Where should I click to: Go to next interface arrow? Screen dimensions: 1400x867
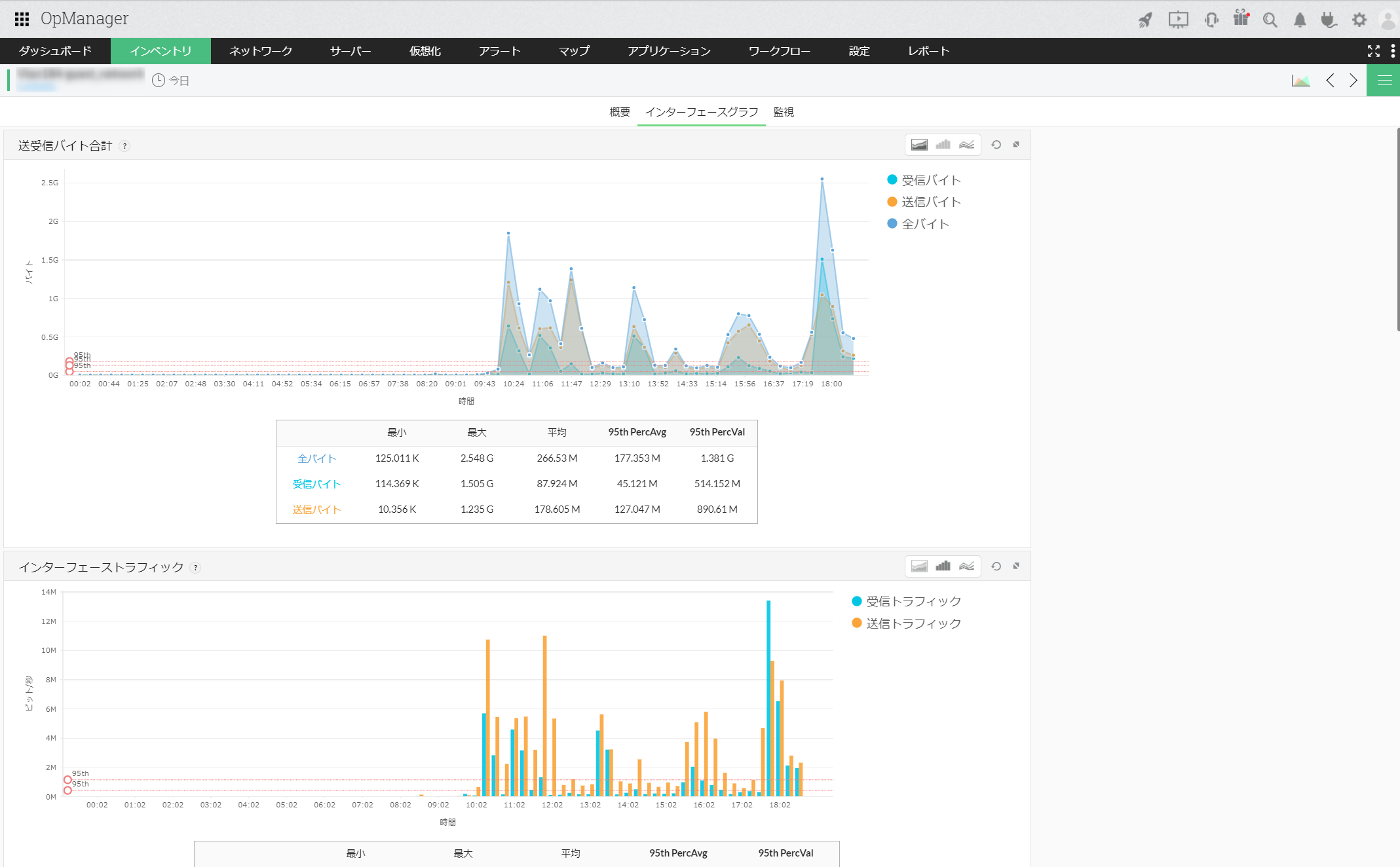[1353, 81]
